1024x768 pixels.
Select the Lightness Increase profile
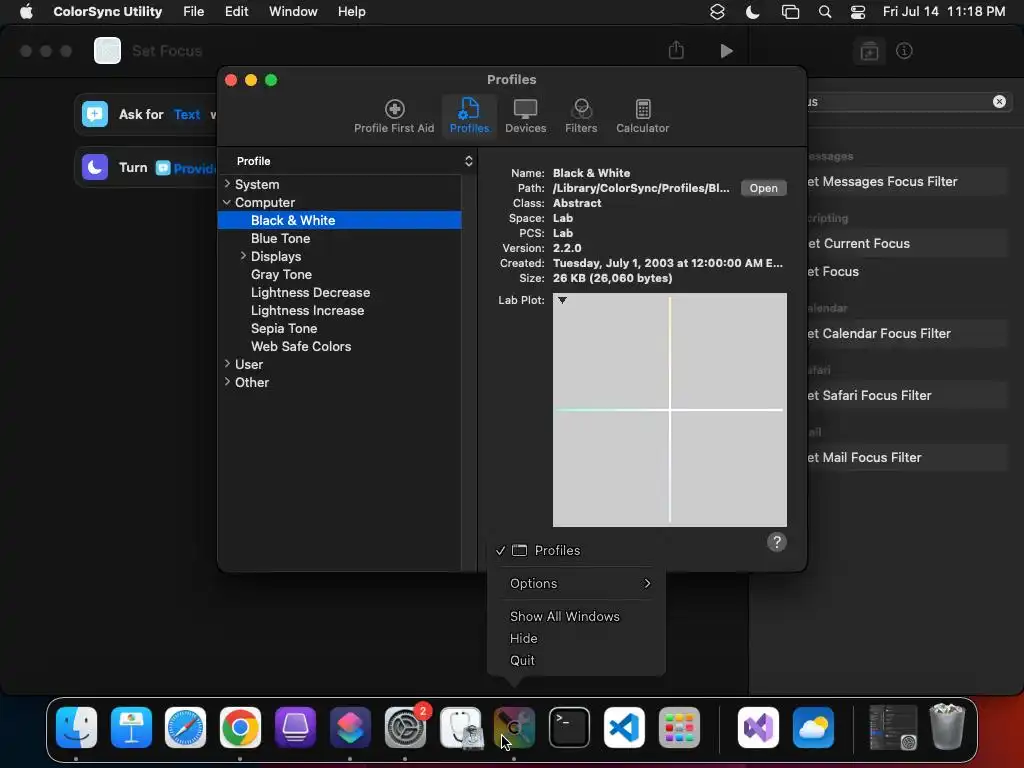(307, 310)
